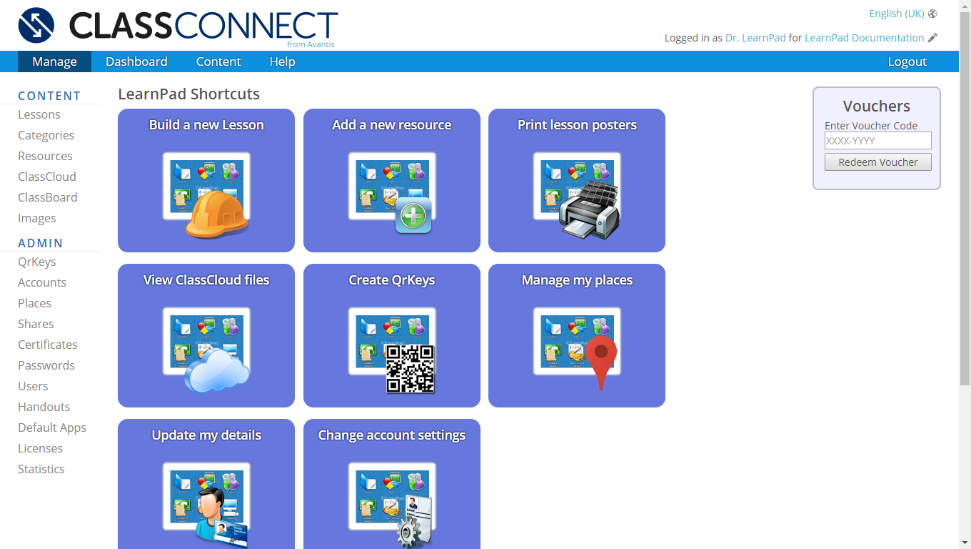This screenshot has height=549, width=971.
Task: Focus the Enter Voucher Code field
Action: coord(878,140)
